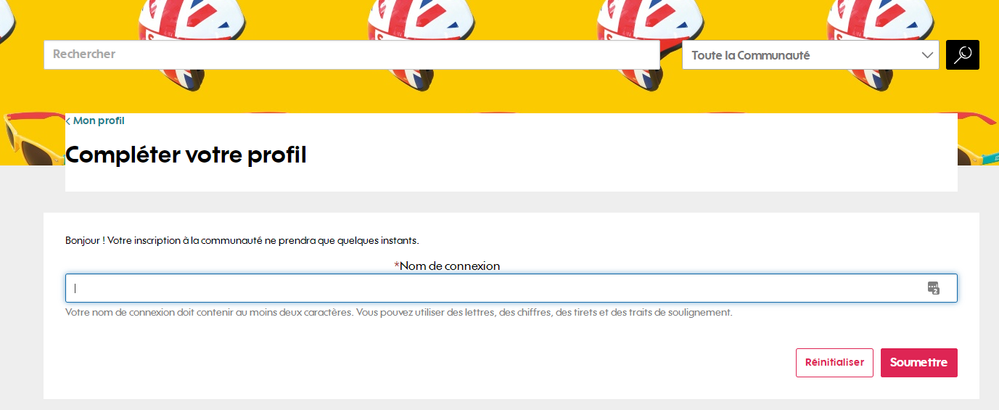Click the magnifying glass search button
This screenshot has width=999, height=410.
tap(962, 55)
